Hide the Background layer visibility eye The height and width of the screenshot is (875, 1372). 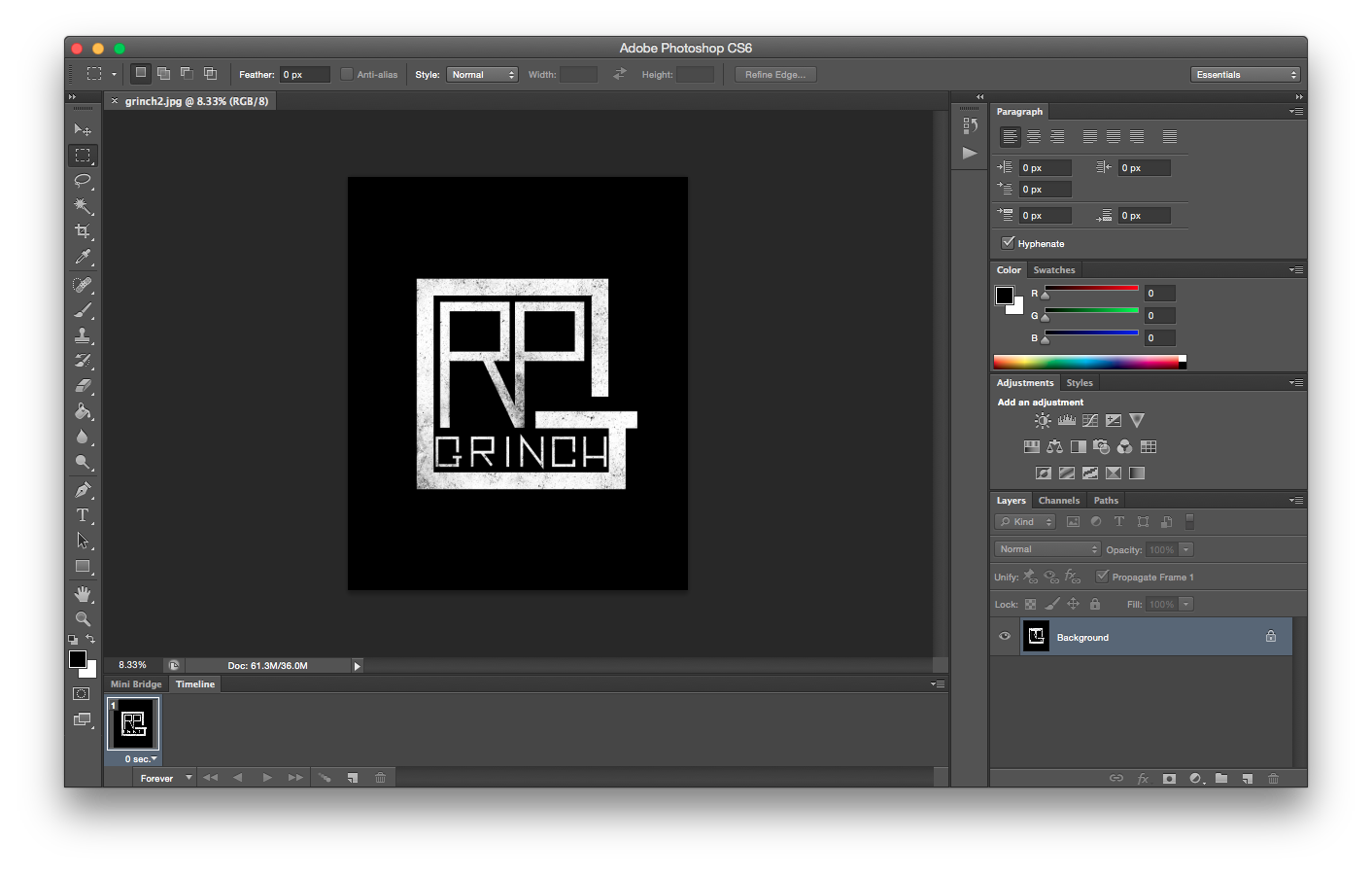(x=1005, y=637)
